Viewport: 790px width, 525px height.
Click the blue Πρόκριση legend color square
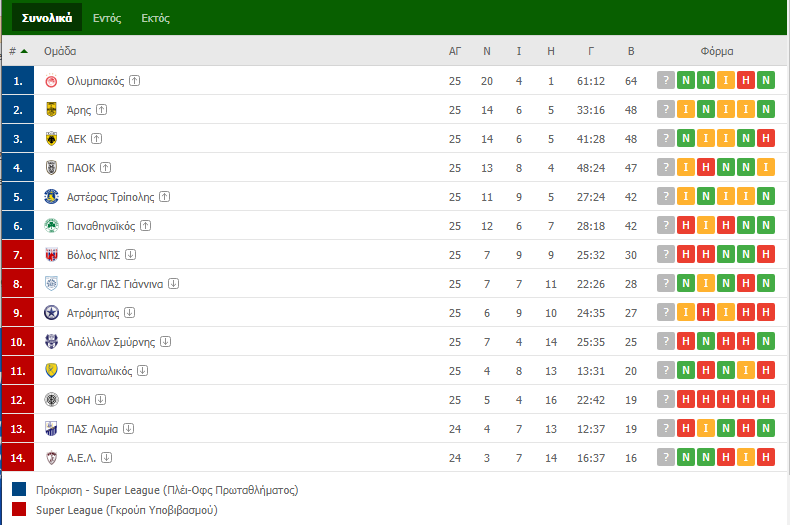[x=19, y=489]
